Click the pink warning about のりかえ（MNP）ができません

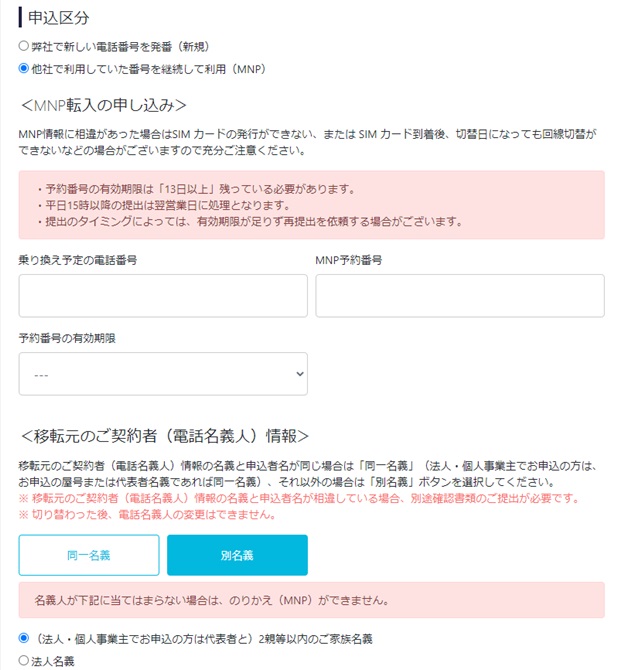(x=312, y=600)
